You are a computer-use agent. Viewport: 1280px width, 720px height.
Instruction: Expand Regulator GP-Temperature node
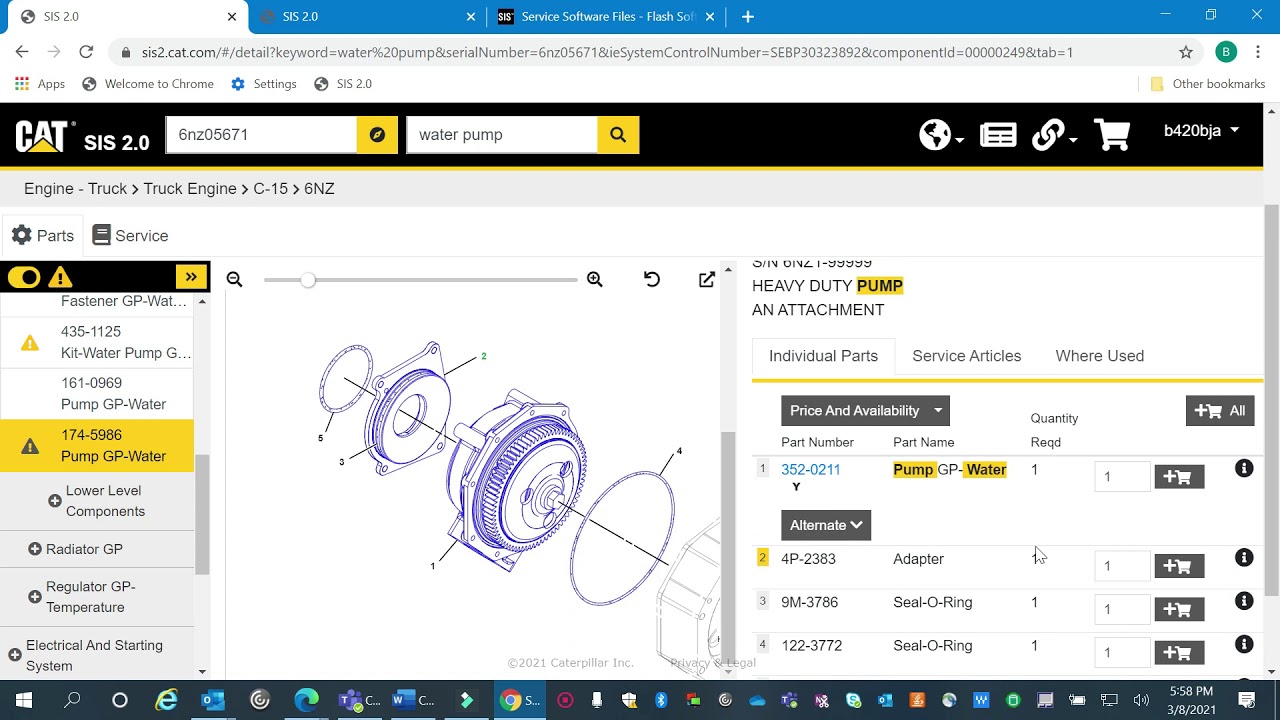[x=35, y=597]
